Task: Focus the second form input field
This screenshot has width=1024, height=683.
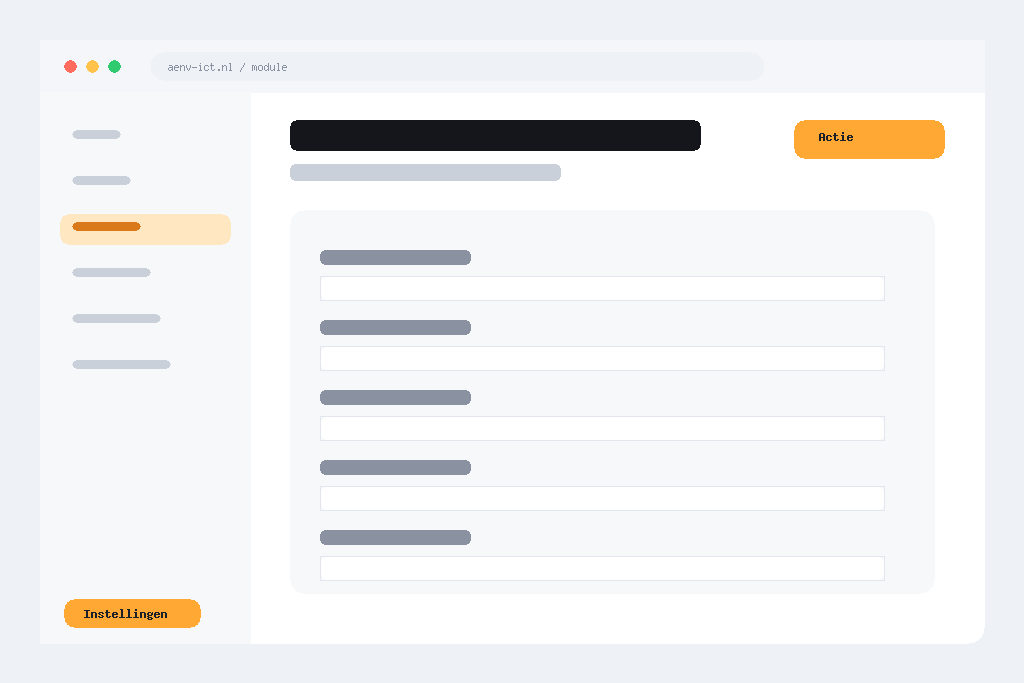Action: [x=602, y=358]
